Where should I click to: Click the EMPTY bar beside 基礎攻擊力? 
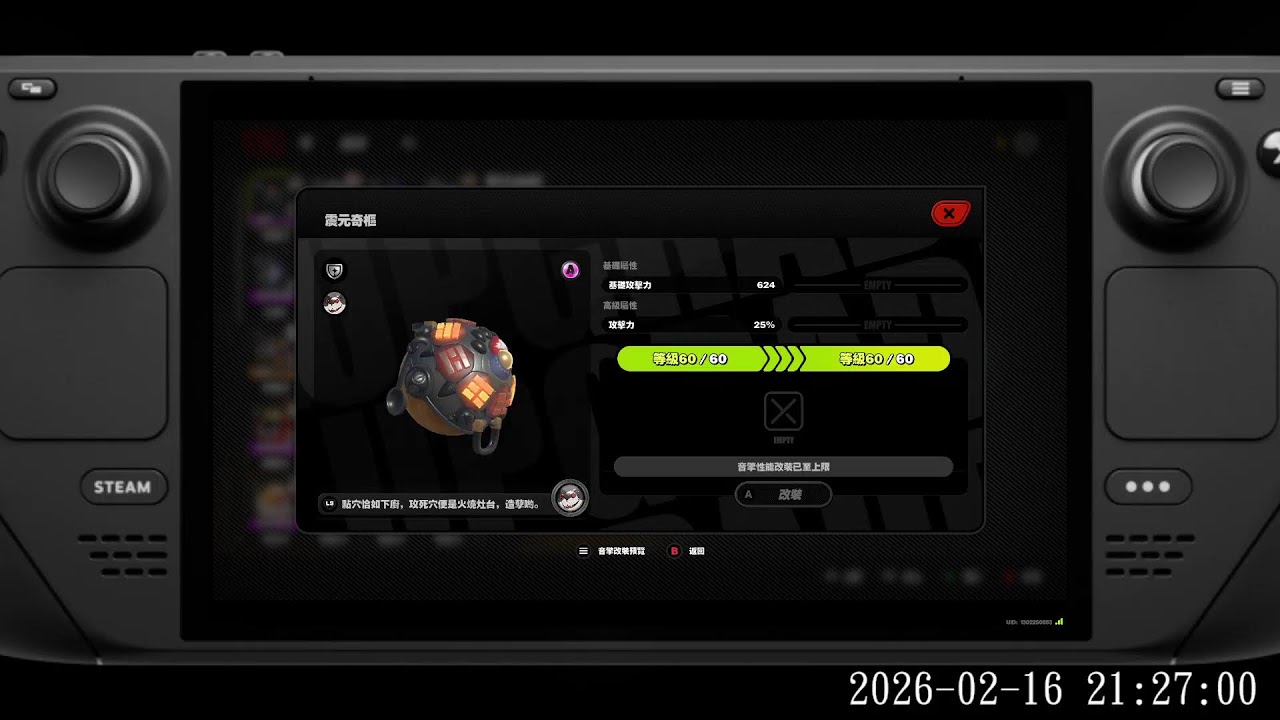[878, 285]
